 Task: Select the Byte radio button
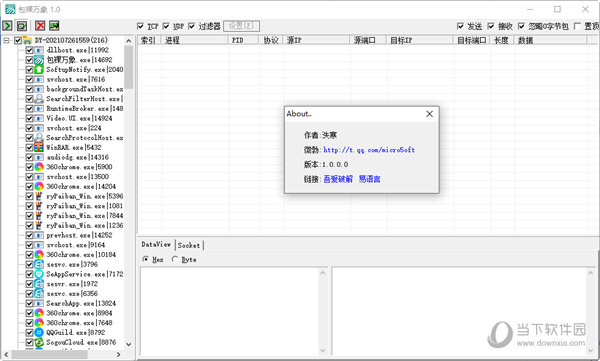[175, 259]
